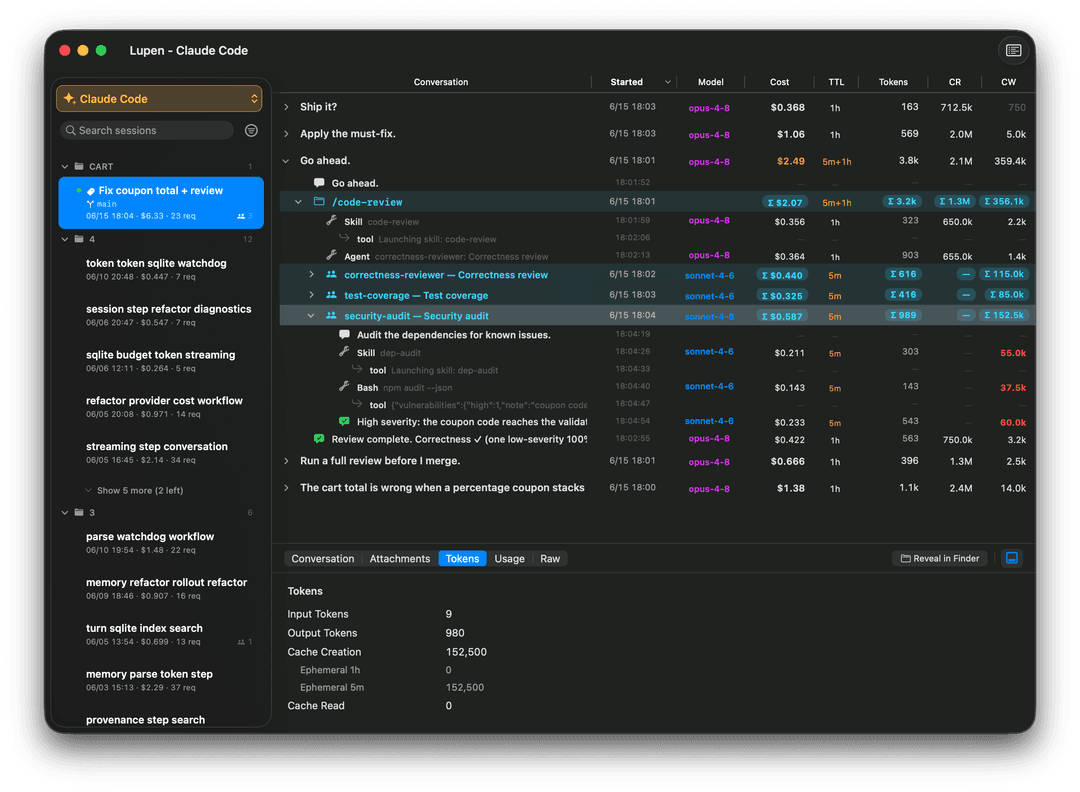This screenshot has width=1080, height=792.
Task: Open the Raw tab
Action: (550, 559)
